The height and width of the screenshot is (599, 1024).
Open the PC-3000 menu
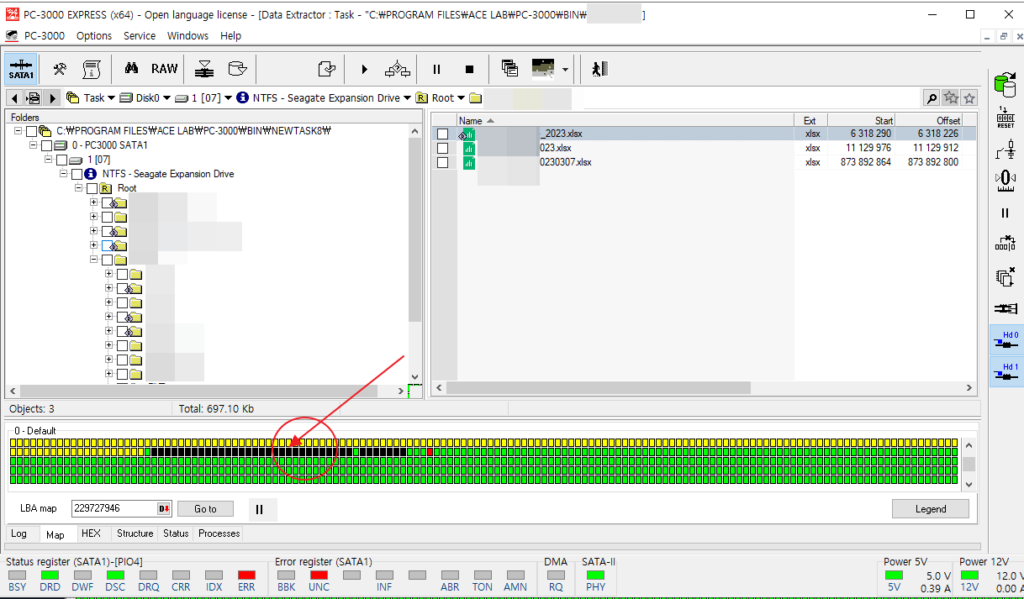pyautogui.click(x=44, y=36)
